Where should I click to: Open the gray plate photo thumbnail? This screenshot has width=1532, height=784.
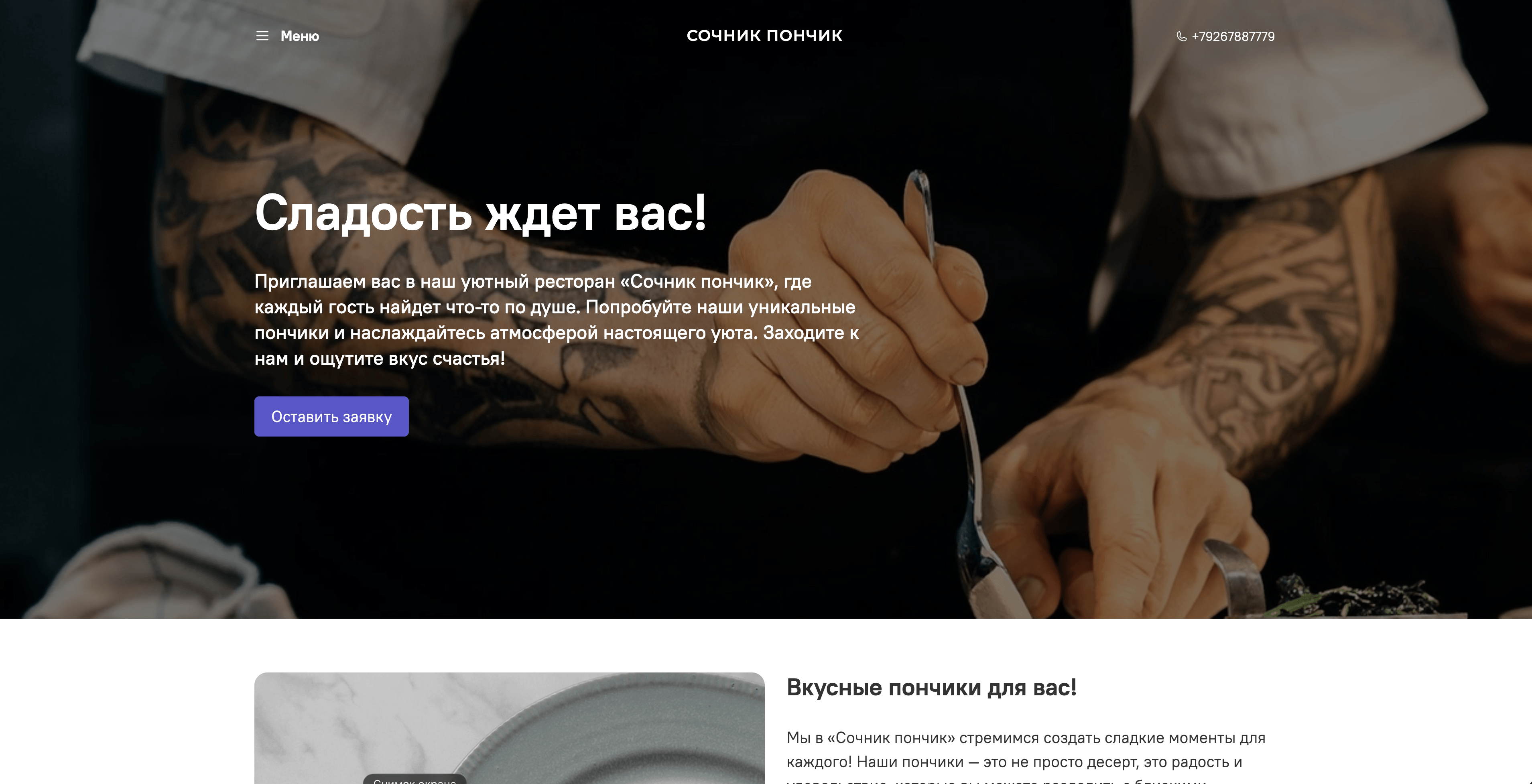509,728
